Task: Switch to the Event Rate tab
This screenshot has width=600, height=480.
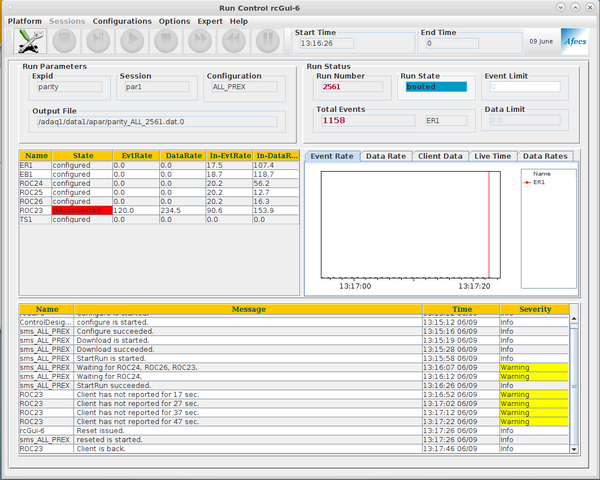Action: [x=332, y=156]
